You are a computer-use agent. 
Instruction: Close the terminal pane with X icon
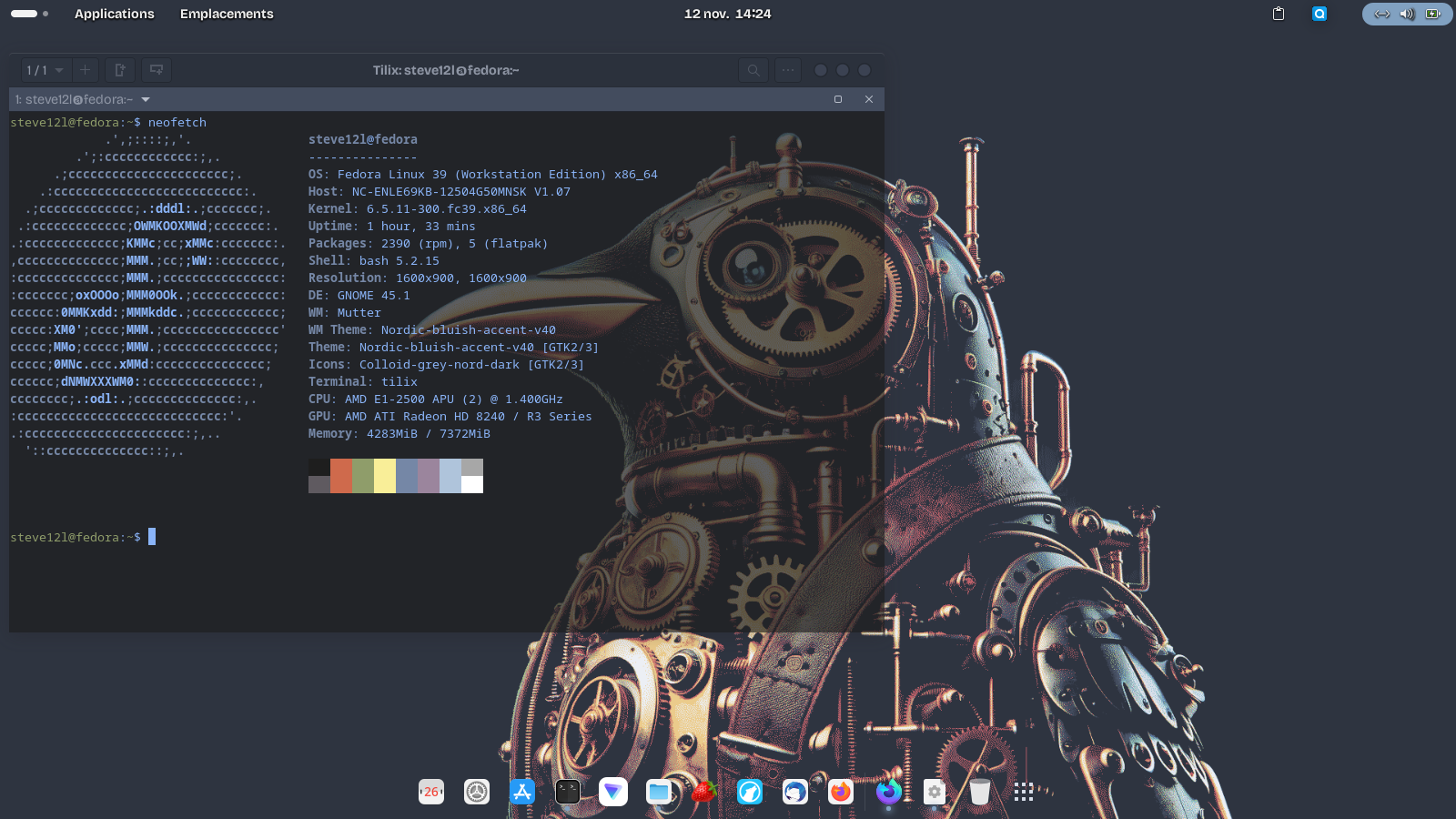(869, 99)
